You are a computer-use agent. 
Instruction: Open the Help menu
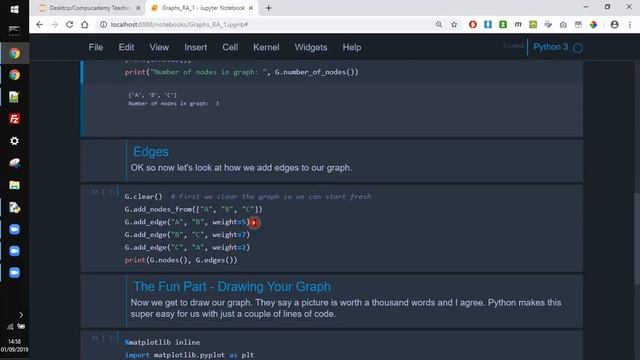(x=351, y=47)
